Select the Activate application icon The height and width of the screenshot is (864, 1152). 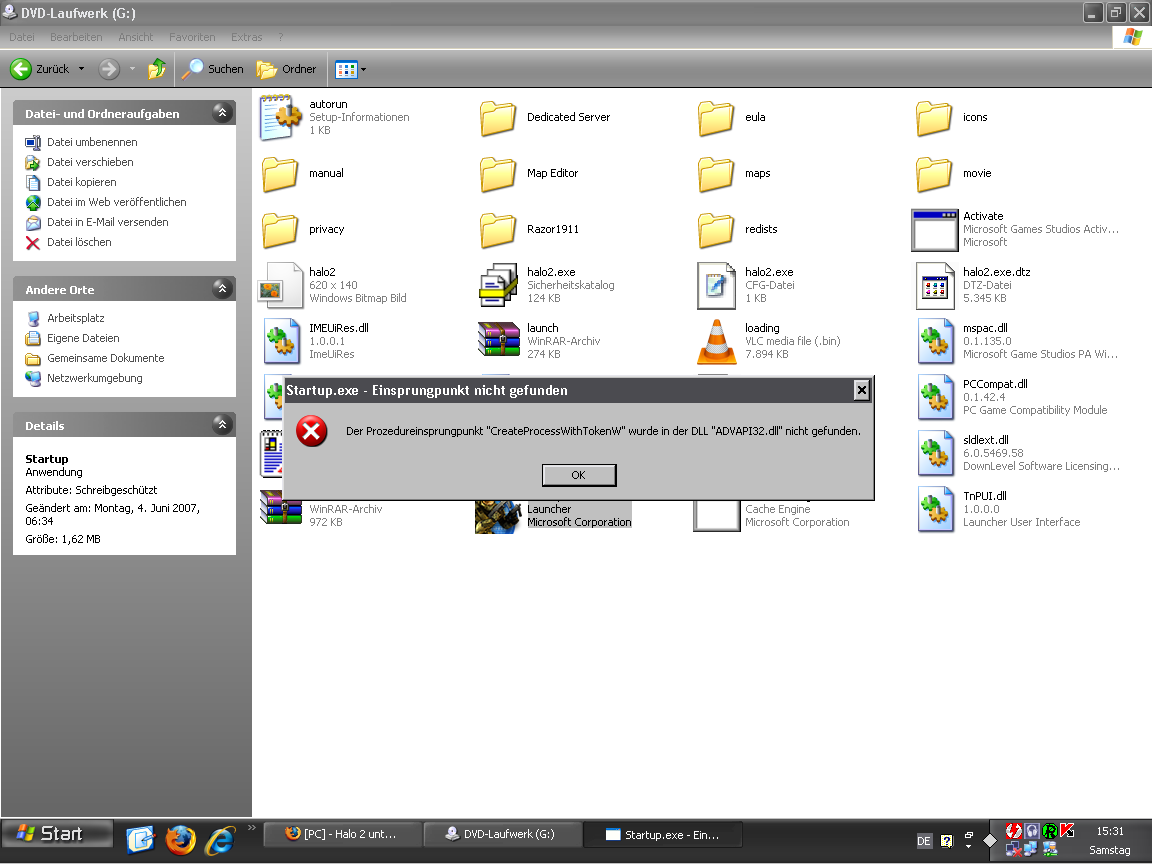pos(935,230)
